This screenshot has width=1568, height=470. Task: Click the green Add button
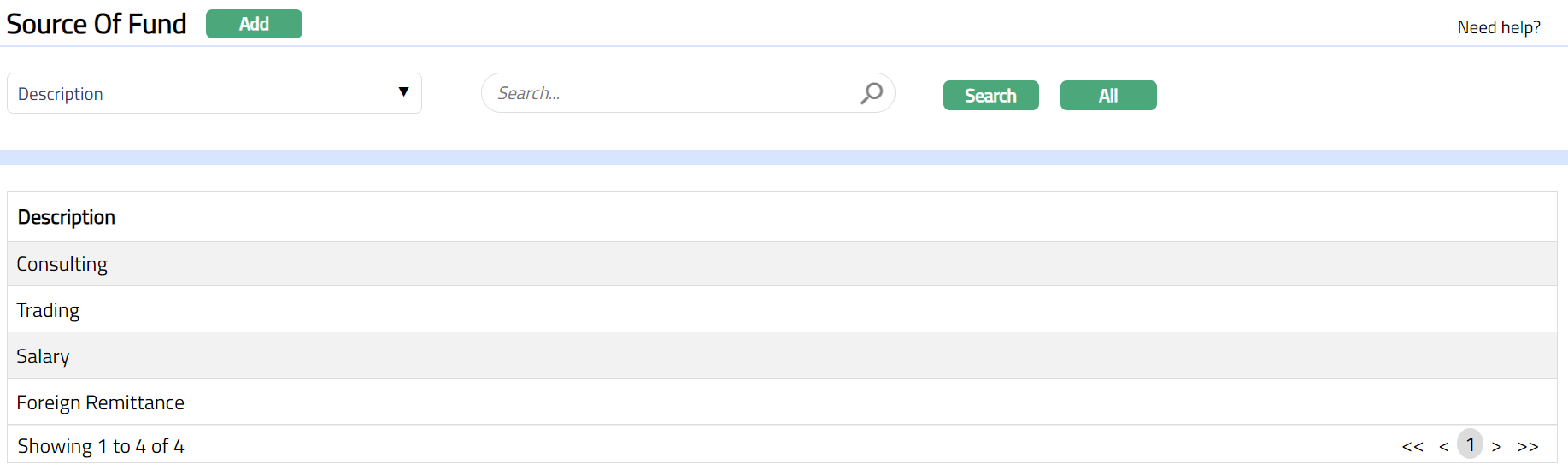(254, 24)
